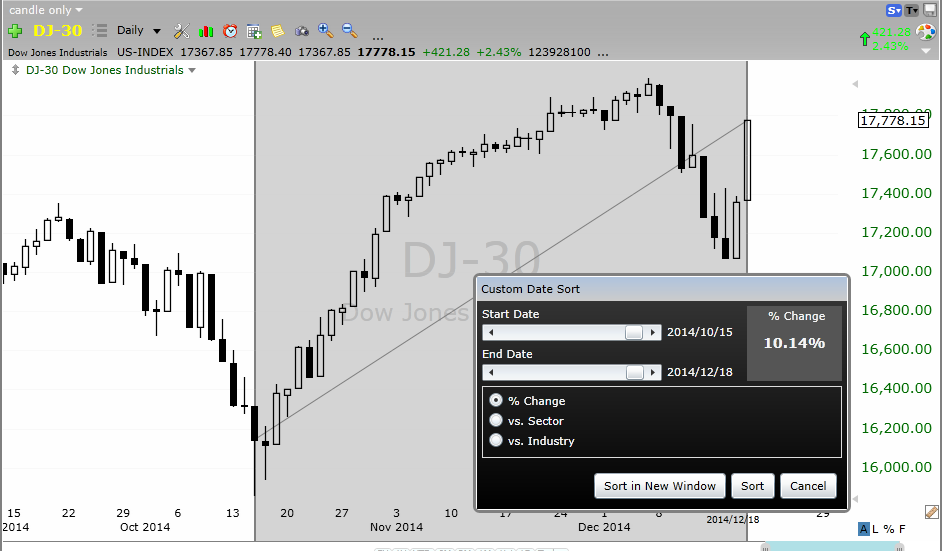The width and height of the screenshot is (942, 551).
Task: Click the Nov 2014 time axis label
Action: tap(397, 527)
